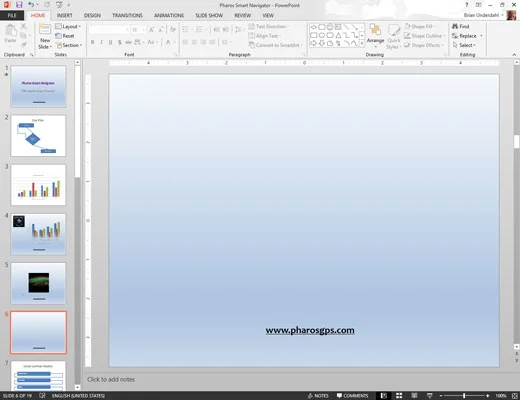Click the Cut scissors icon

pos(23,26)
